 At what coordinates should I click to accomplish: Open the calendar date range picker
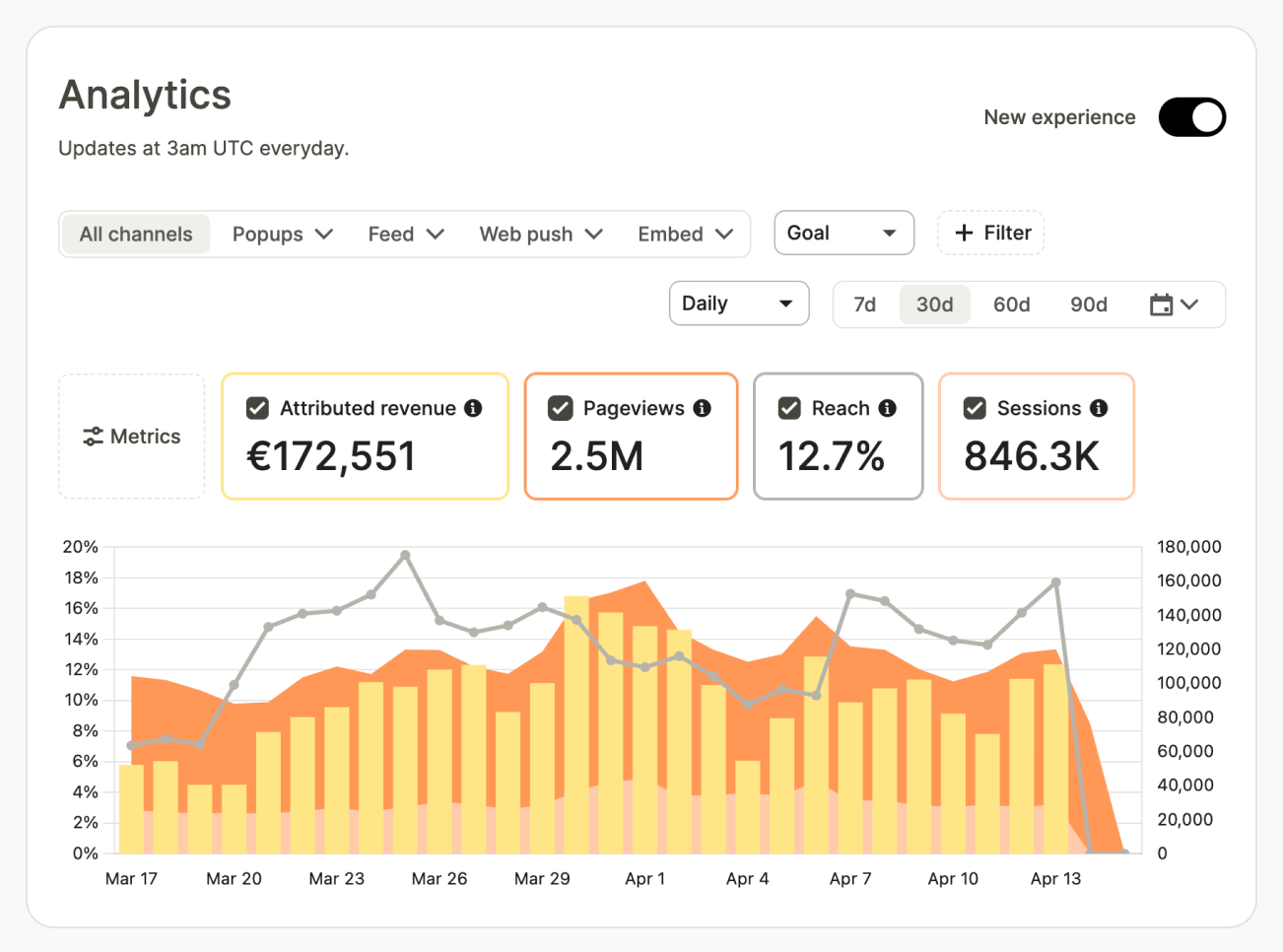[1174, 305]
